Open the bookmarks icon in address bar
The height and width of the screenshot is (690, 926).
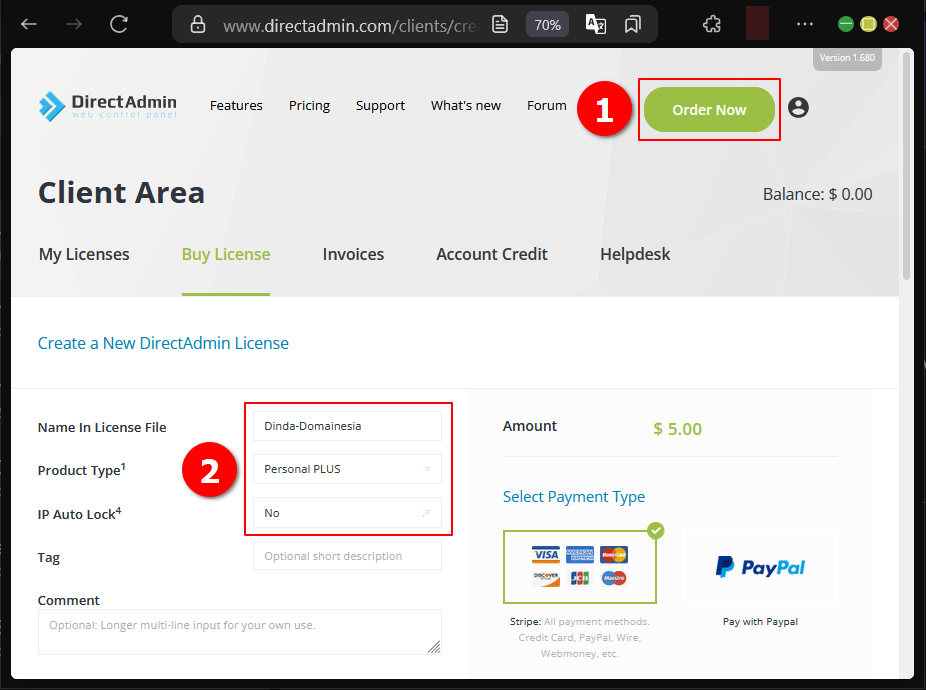pyautogui.click(x=632, y=25)
